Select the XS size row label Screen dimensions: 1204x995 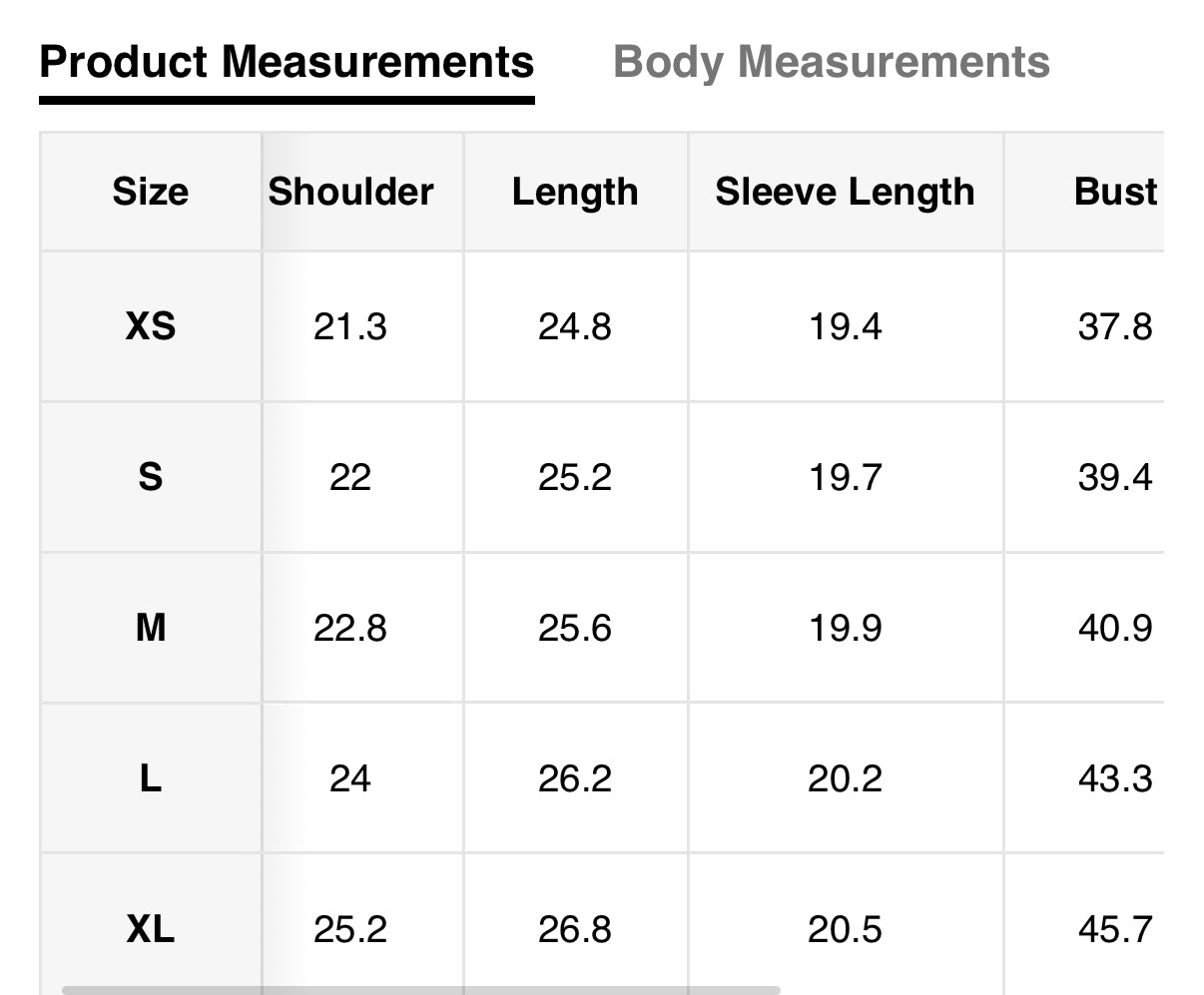(x=151, y=326)
